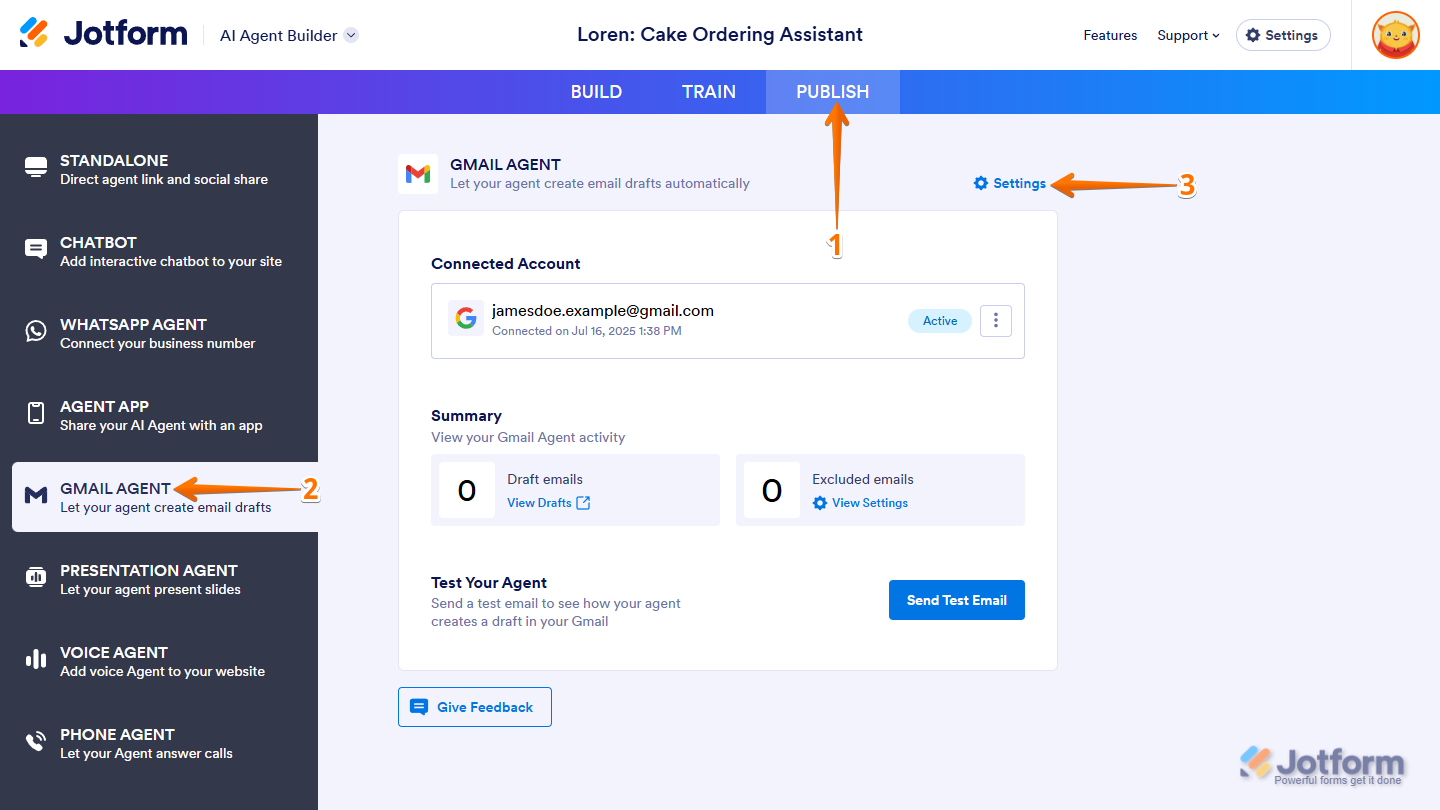
Task: Select the Chatbot sidebar option
Action: coord(160,252)
